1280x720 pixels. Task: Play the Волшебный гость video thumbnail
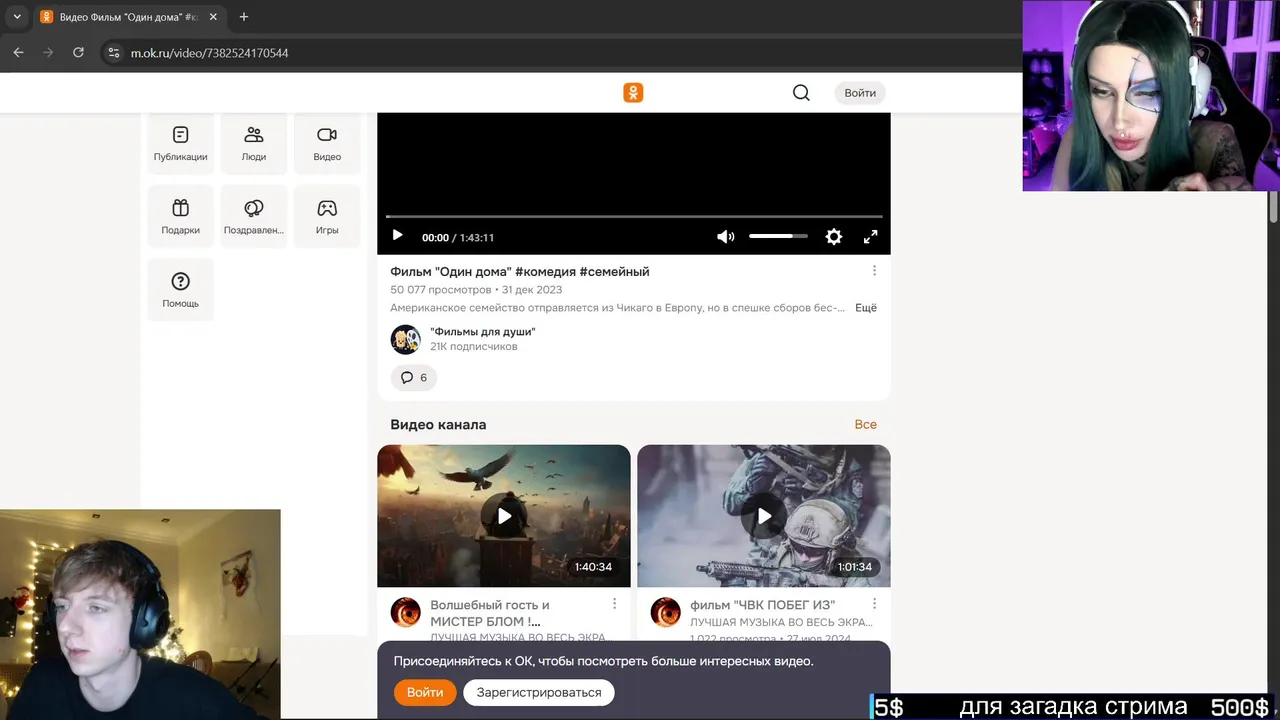coord(504,516)
